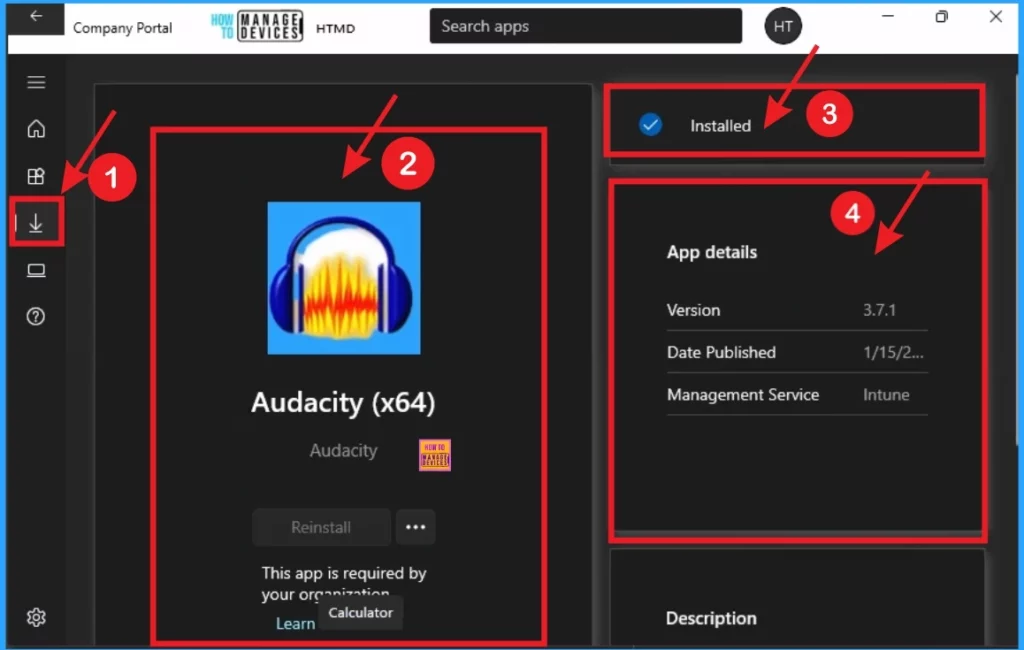
Task: Click the Audacity (x64) app title
Action: point(344,402)
